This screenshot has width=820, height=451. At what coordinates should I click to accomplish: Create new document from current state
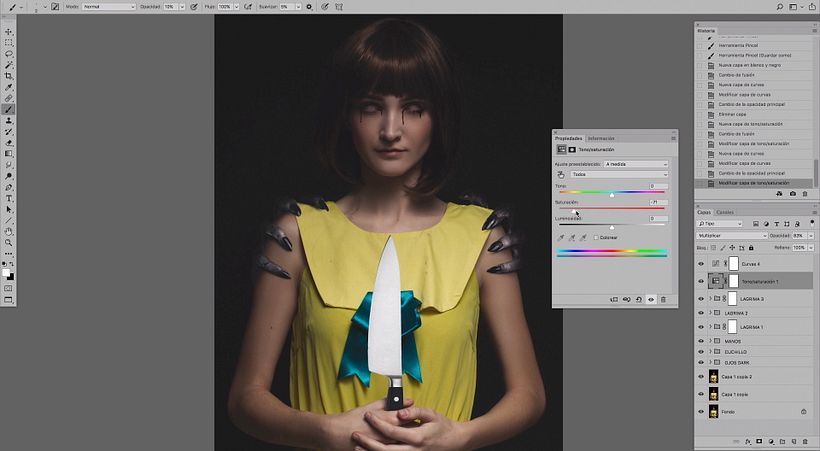[779, 194]
